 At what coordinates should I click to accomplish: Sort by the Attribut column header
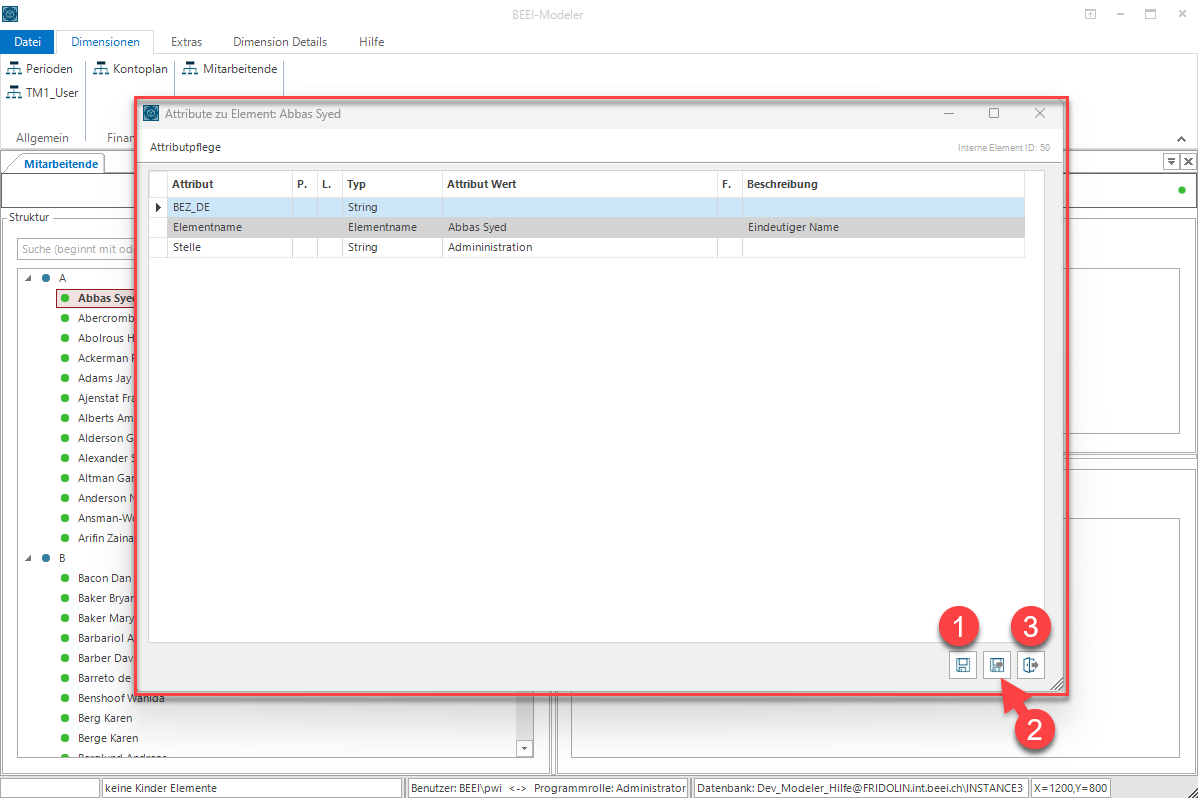coord(230,184)
